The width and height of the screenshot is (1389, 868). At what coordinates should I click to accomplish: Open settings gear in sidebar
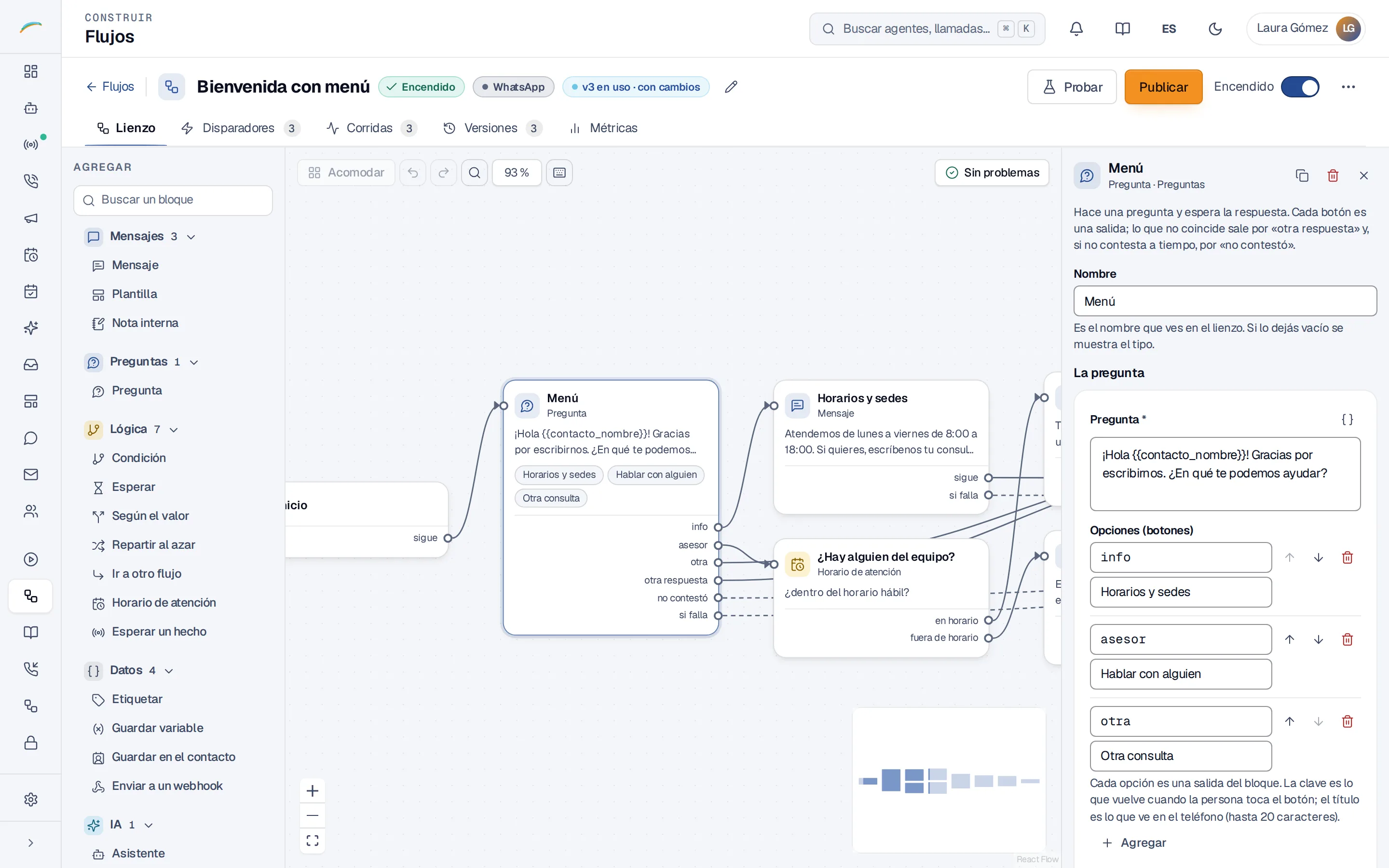click(30, 799)
